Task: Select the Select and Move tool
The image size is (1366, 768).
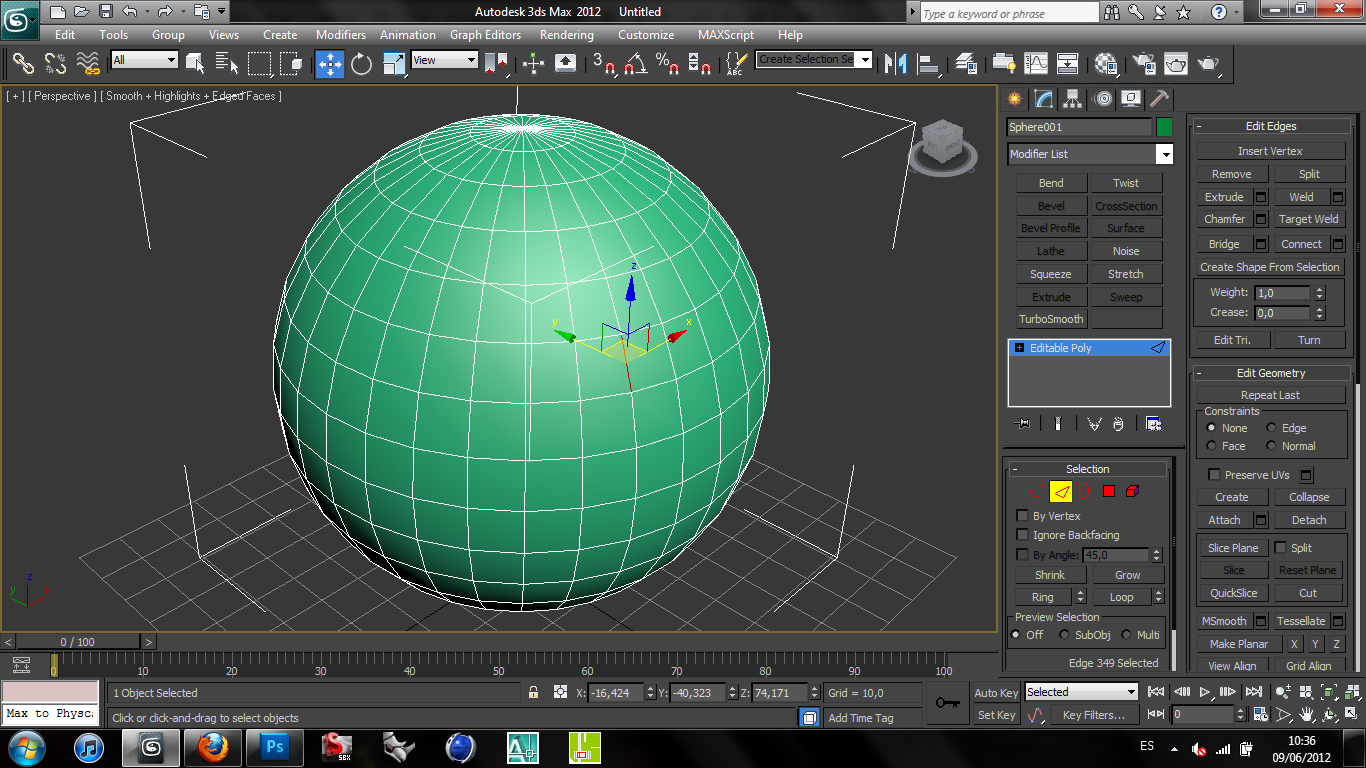Action: pyautogui.click(x=329, y=64)
